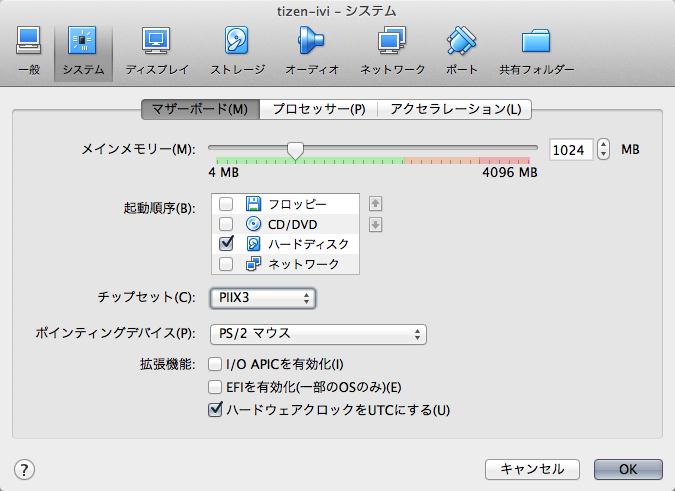This screenshot has height=491, width=675.
Task: Select the システム toolbar icon
Action: coord(83,52)
